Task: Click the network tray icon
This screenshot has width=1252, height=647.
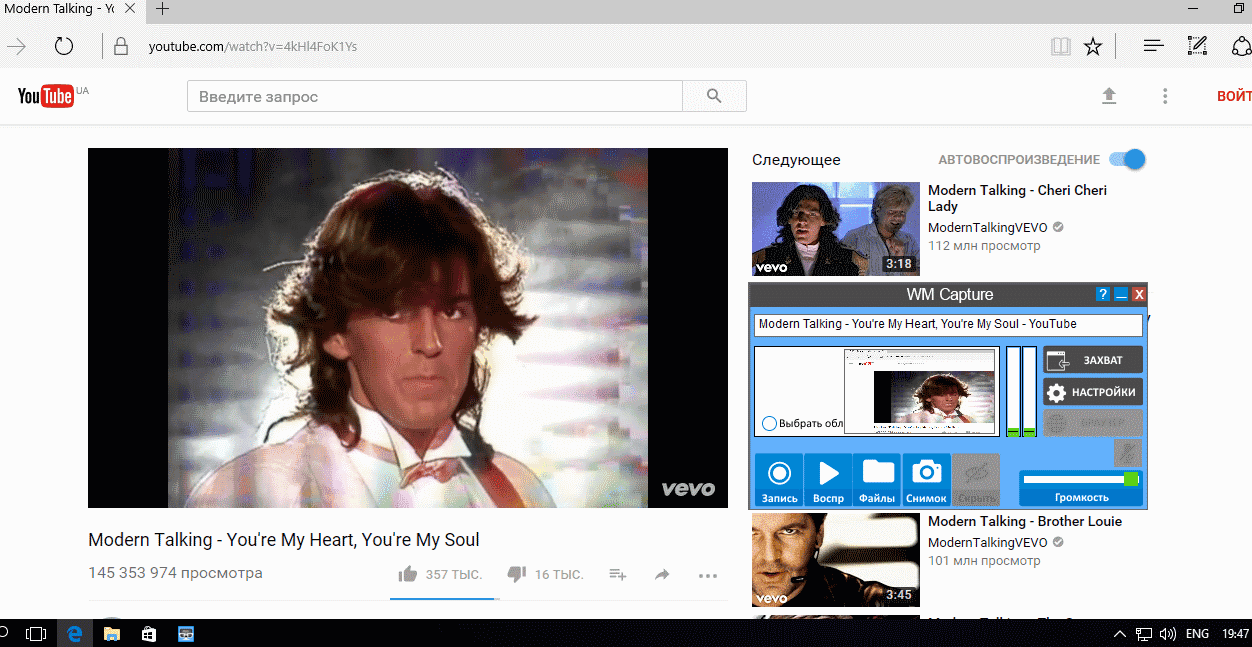Action: 1143,633
